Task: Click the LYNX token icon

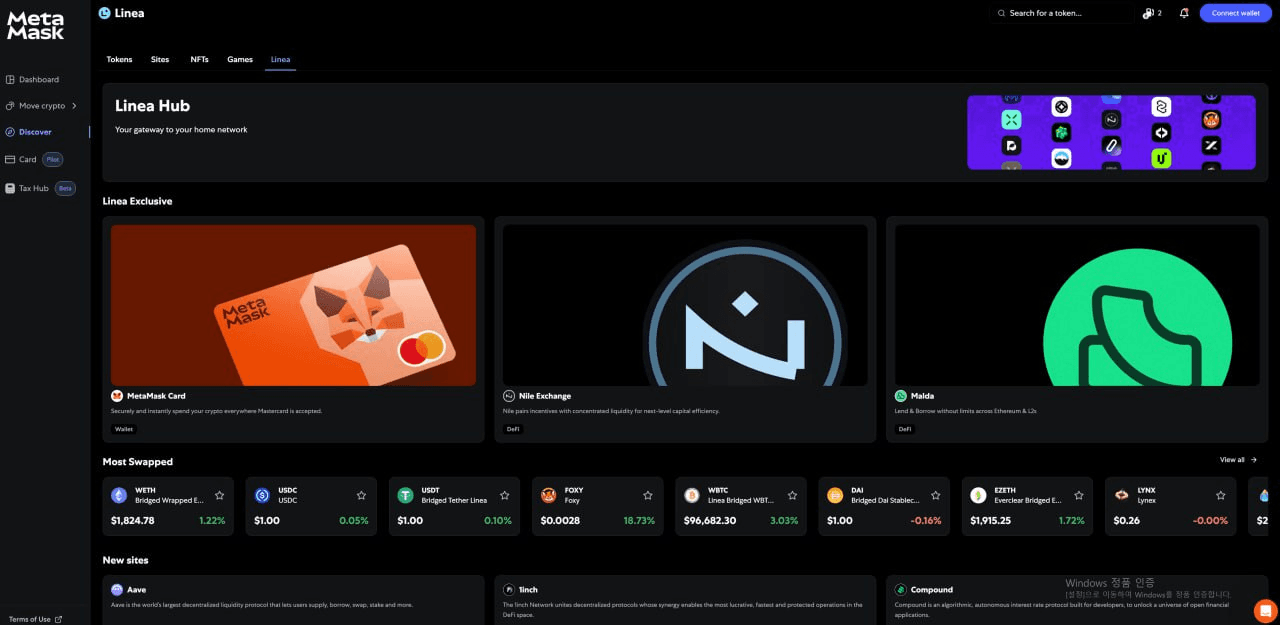Action: (1122, 495)
